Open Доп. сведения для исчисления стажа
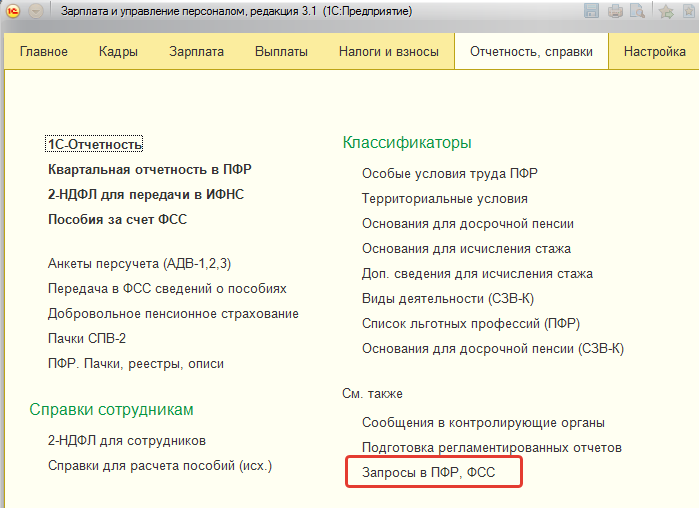Image resolution: width=699 pixels, height=508 pixels. tap(477, 274)
